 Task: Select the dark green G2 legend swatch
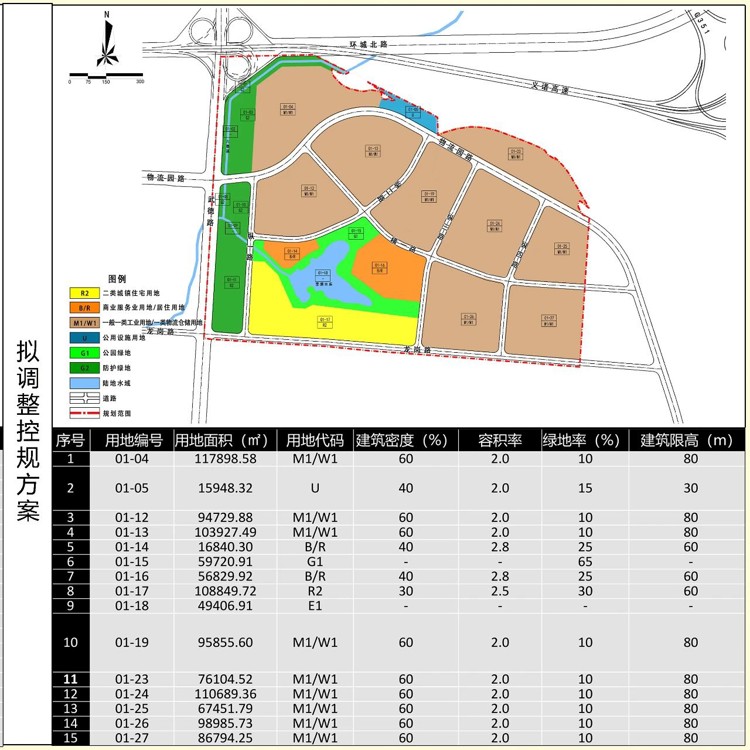click(x=85, y=368)
